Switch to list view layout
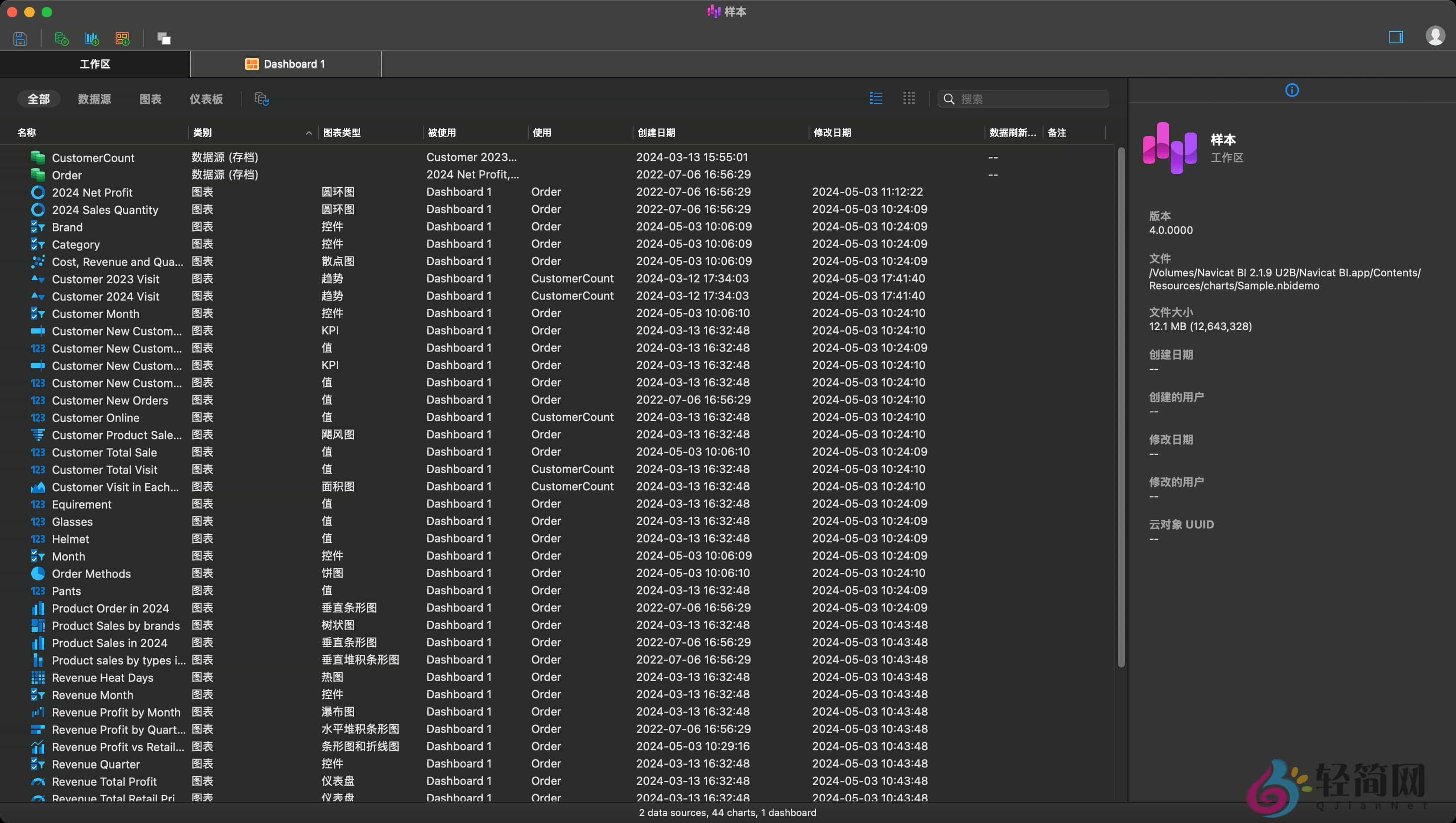Screen dimensions: 1456x823 point(876,98)
